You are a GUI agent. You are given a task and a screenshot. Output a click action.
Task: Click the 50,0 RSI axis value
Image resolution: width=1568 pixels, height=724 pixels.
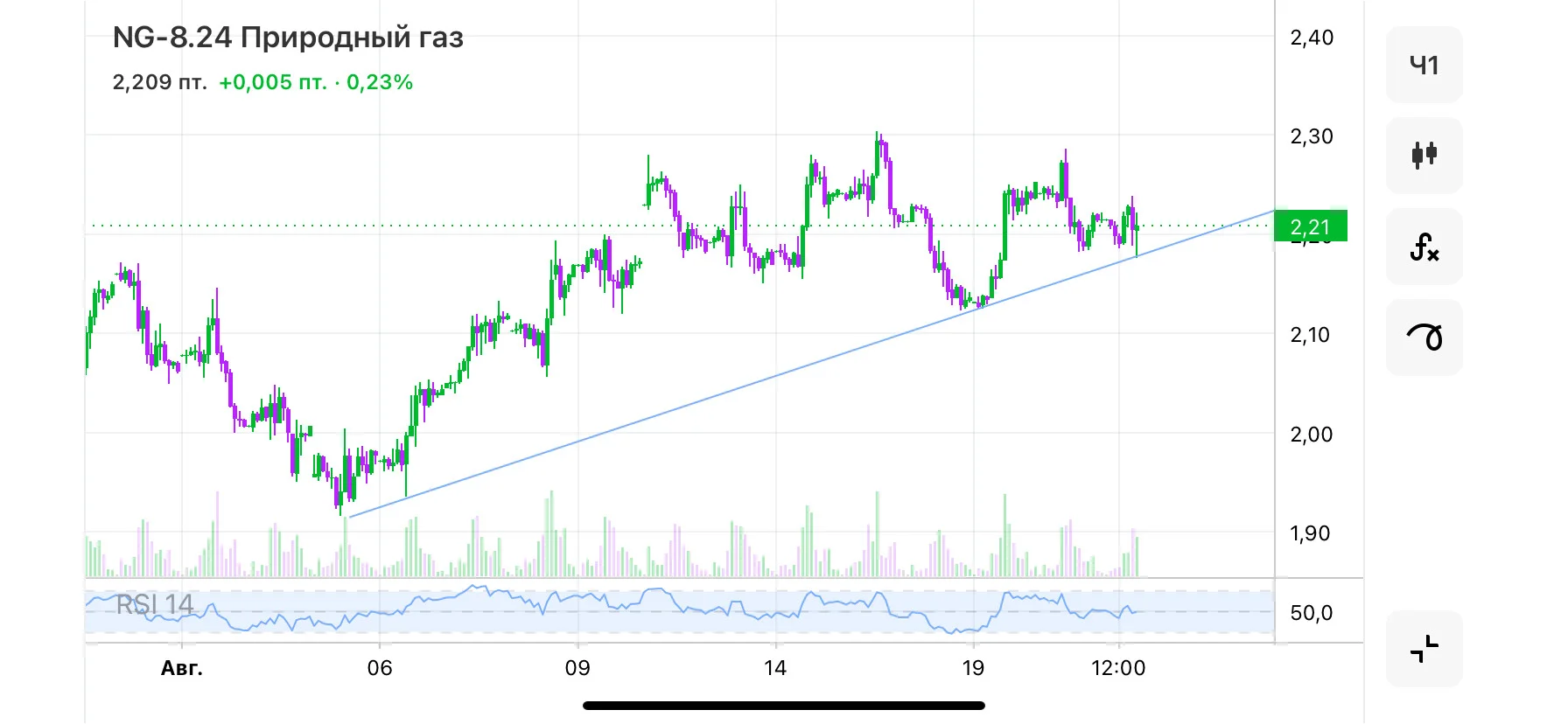(x=1312, y=613)
